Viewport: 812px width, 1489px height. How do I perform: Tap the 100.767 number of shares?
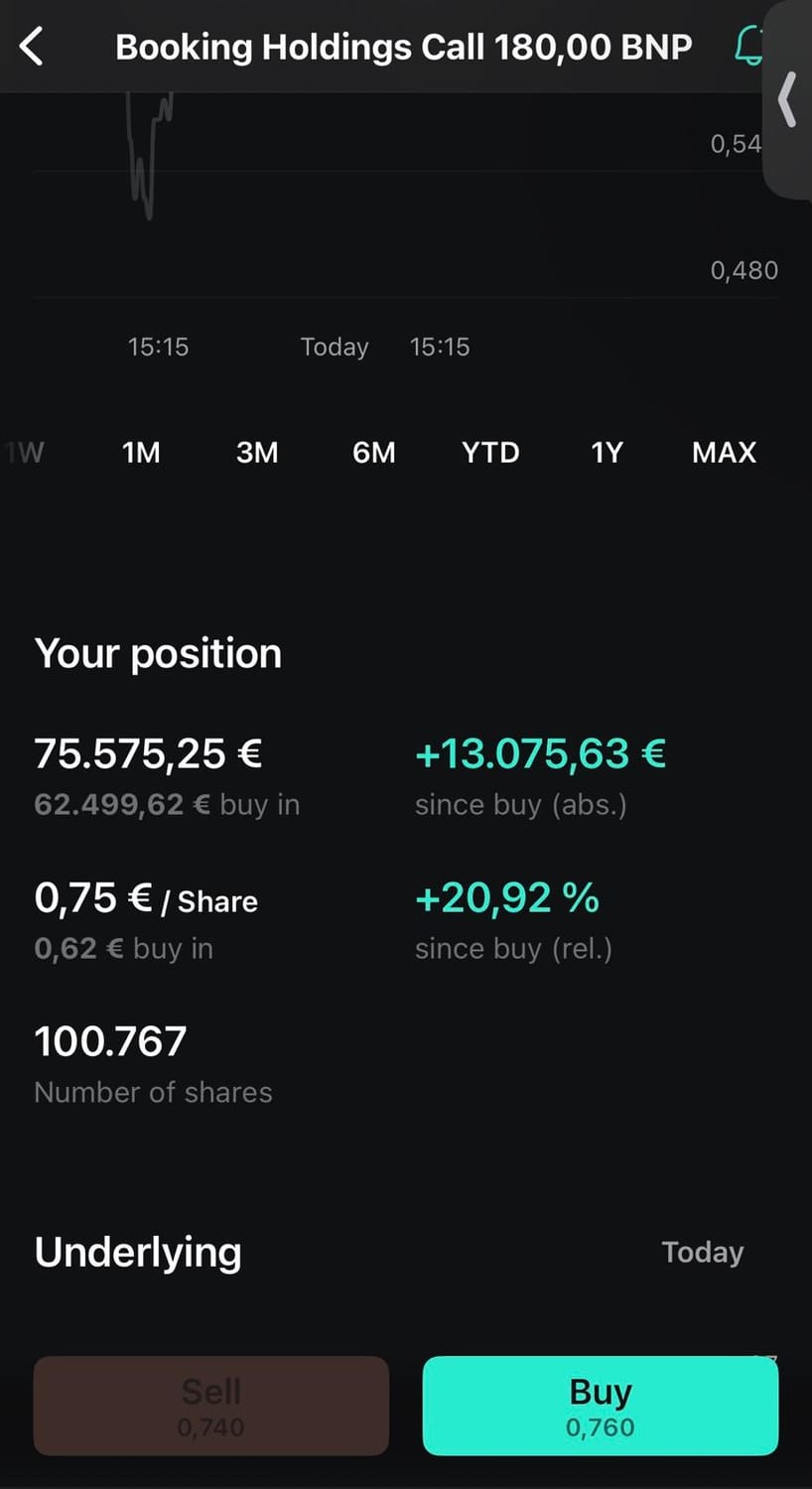[110, 1041]
